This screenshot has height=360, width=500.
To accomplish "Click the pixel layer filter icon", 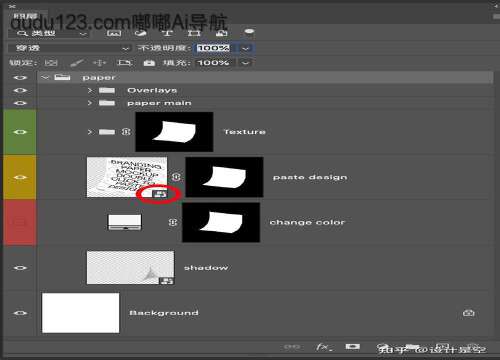I will [x=114, y=33].
